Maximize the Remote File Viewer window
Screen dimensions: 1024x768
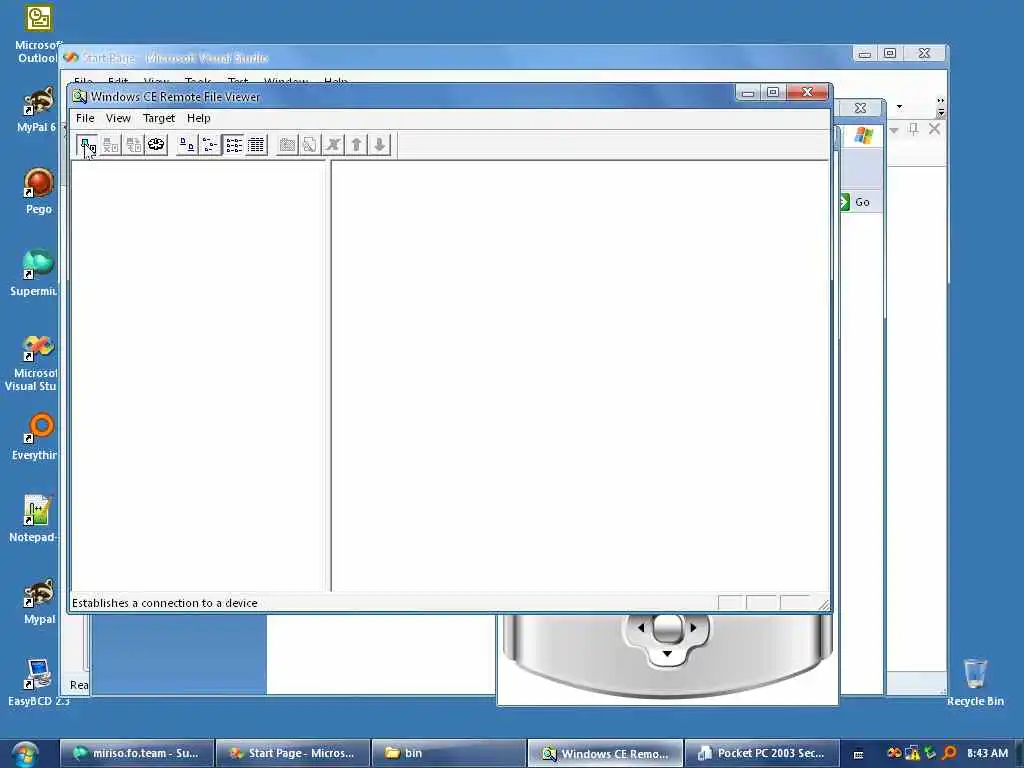pos(773,93)
